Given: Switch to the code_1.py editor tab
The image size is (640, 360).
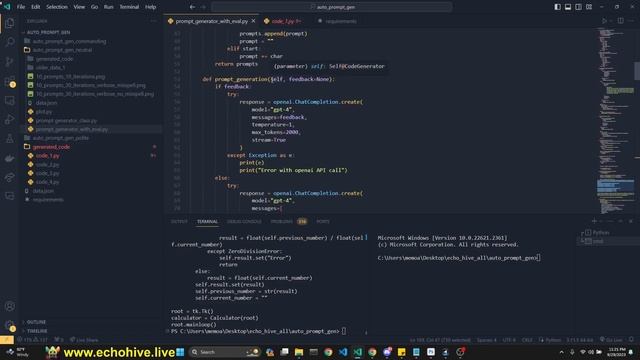Looking at the screenshot, I should (282, 21).
